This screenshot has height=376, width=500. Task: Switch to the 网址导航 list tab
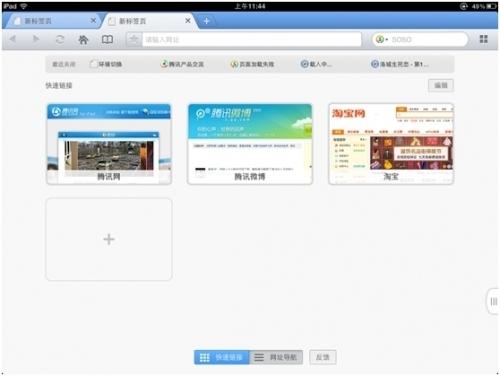(x=276, y=357)
